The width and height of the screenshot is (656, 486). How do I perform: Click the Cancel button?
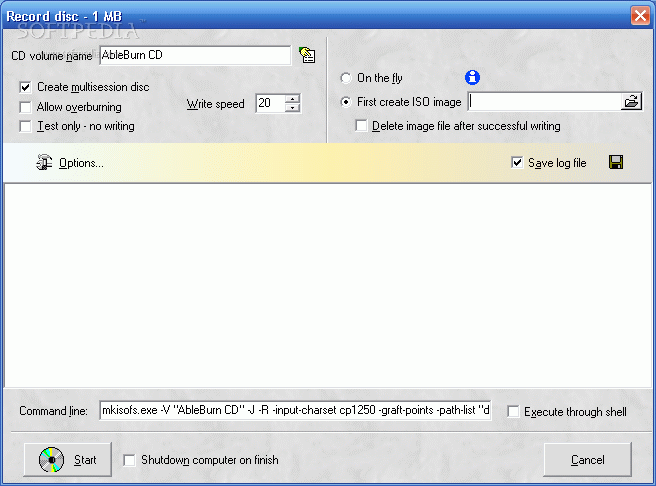(587, 460)
